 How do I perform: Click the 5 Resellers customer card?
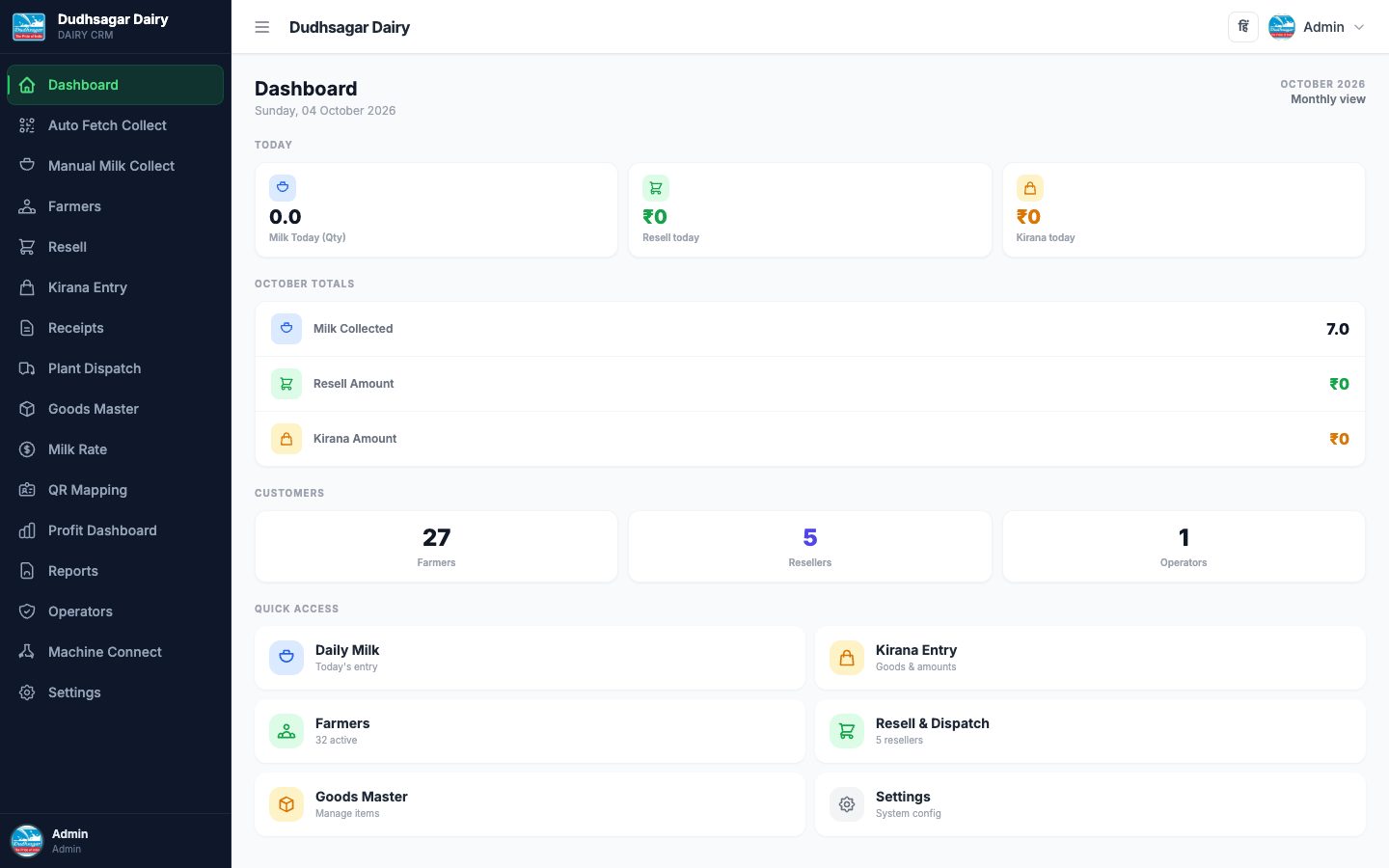point(810,547)
